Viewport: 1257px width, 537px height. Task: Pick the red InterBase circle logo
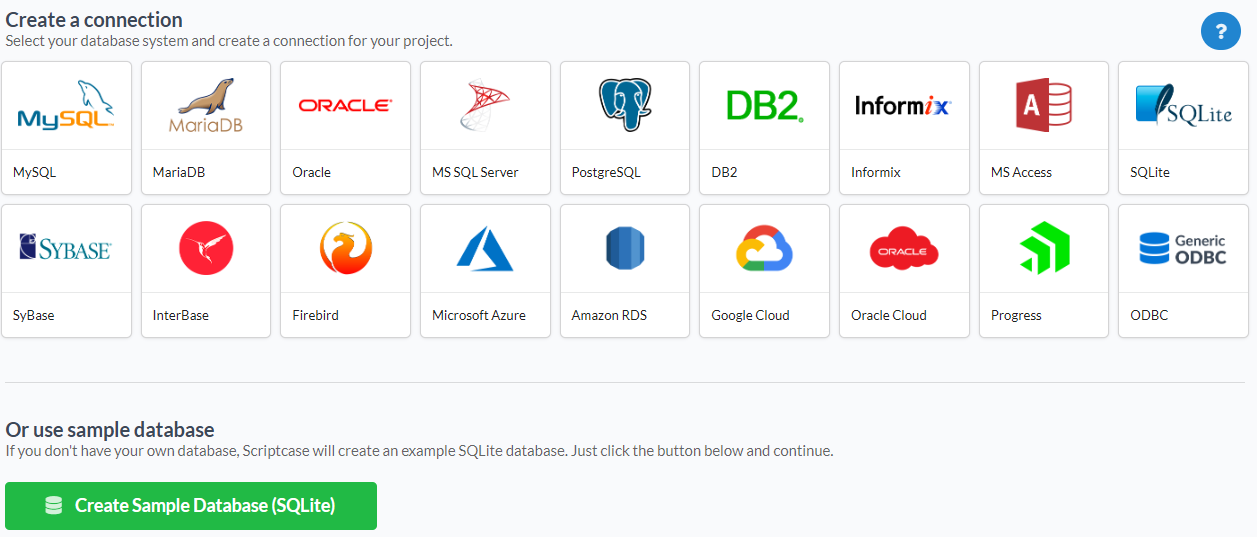206,248
